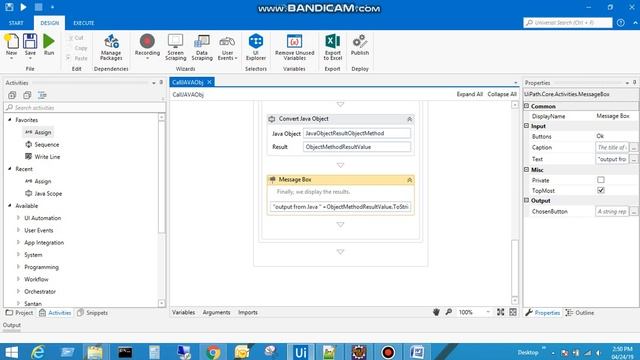This screenshot has height=360, width=640.
Task: Open Screen Scraping wizard
Action: pos(176,47)
